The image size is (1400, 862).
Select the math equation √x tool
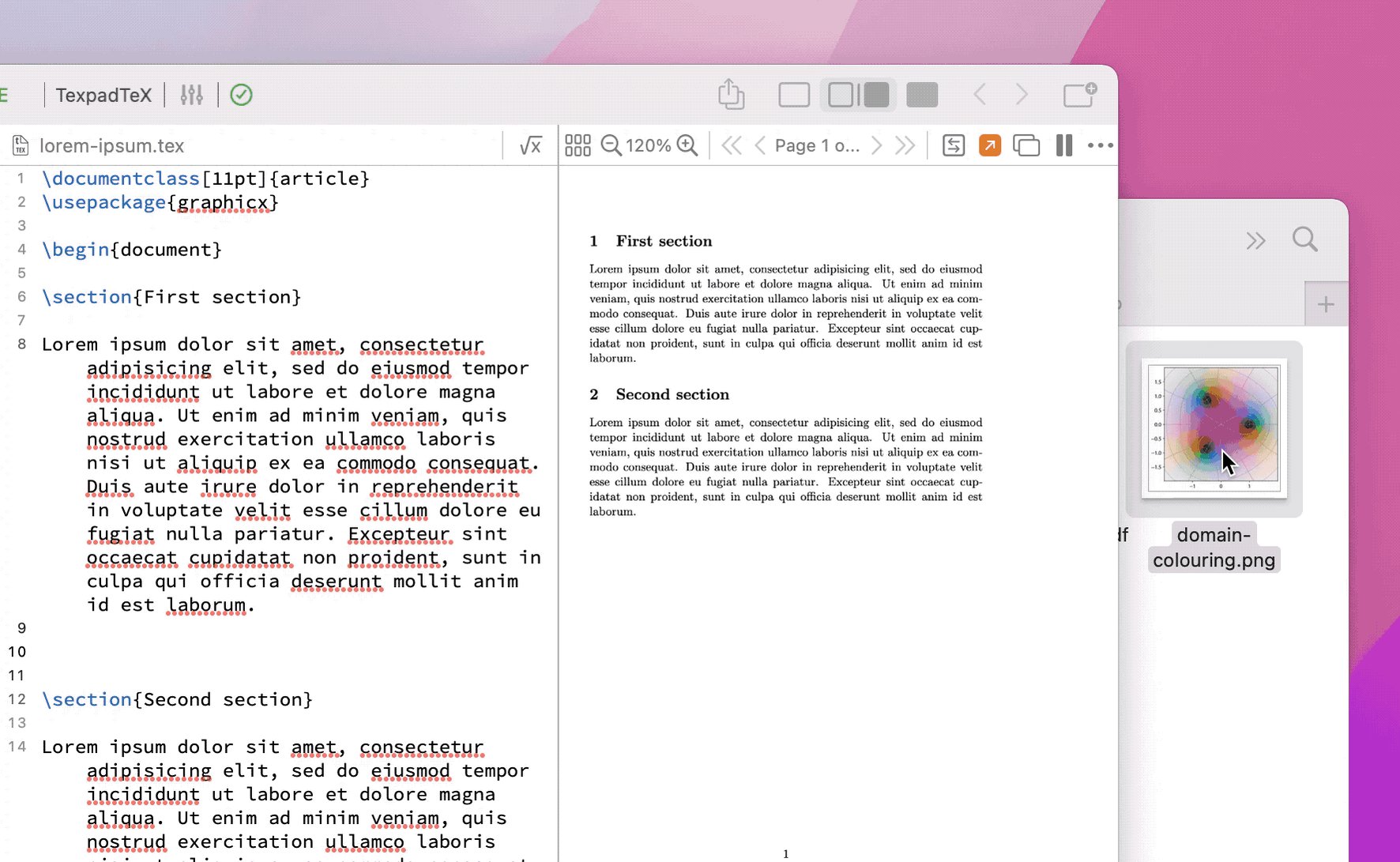coord(529,145)
